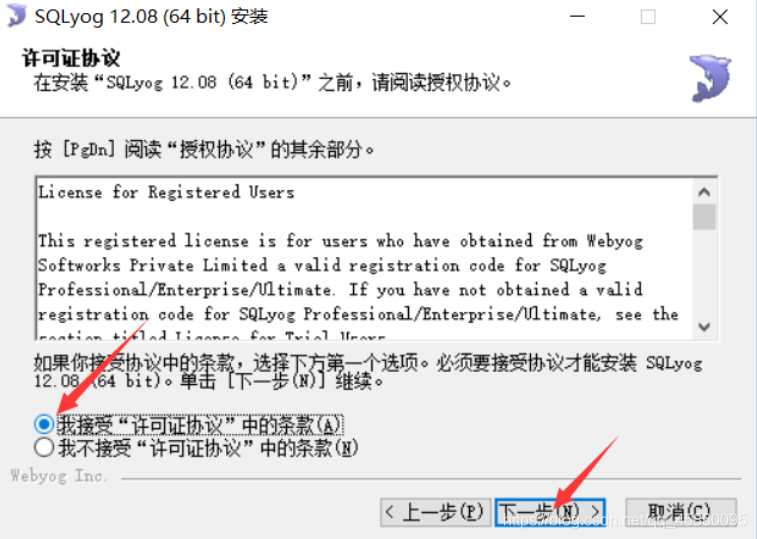Go back with the 上一步(P) button
The width and height of the screenshot is (757, 539).
[x=435, y=512]
